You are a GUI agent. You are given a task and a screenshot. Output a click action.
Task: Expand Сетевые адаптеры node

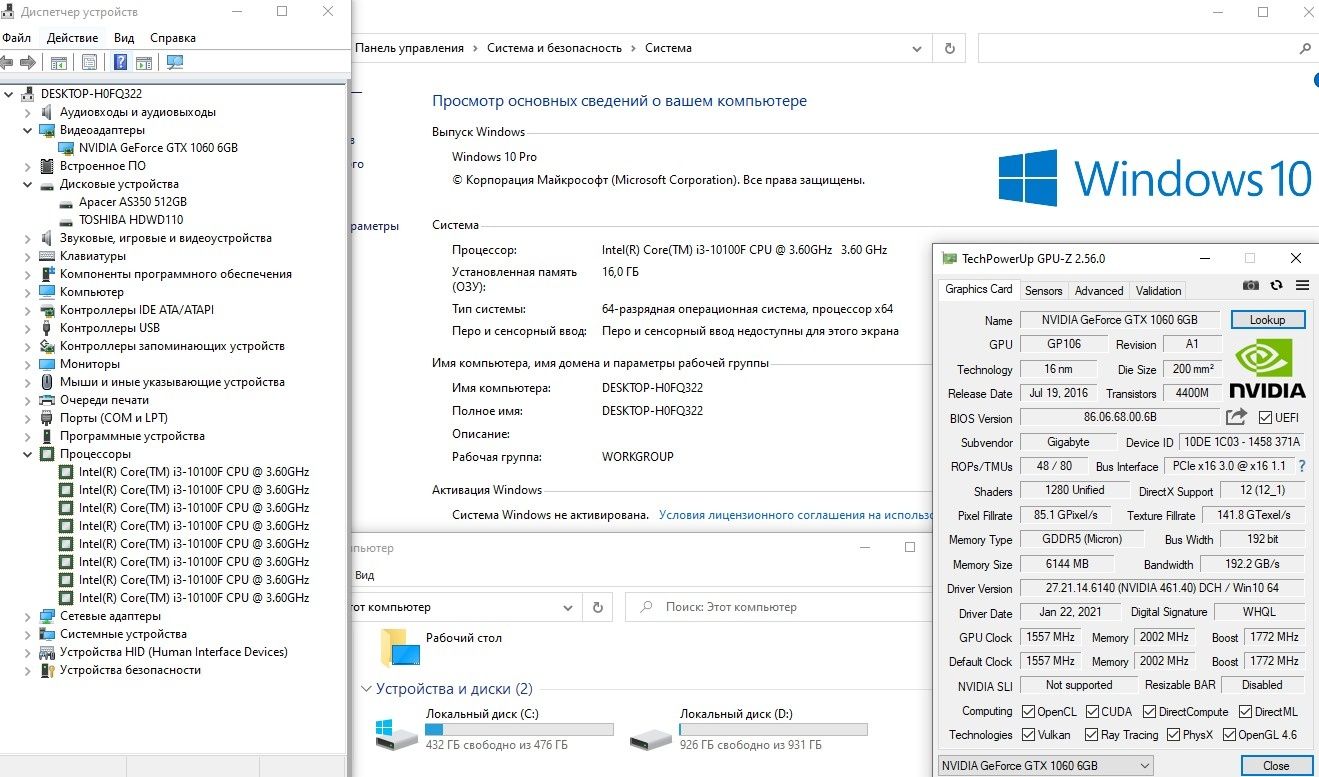(28, 616)
